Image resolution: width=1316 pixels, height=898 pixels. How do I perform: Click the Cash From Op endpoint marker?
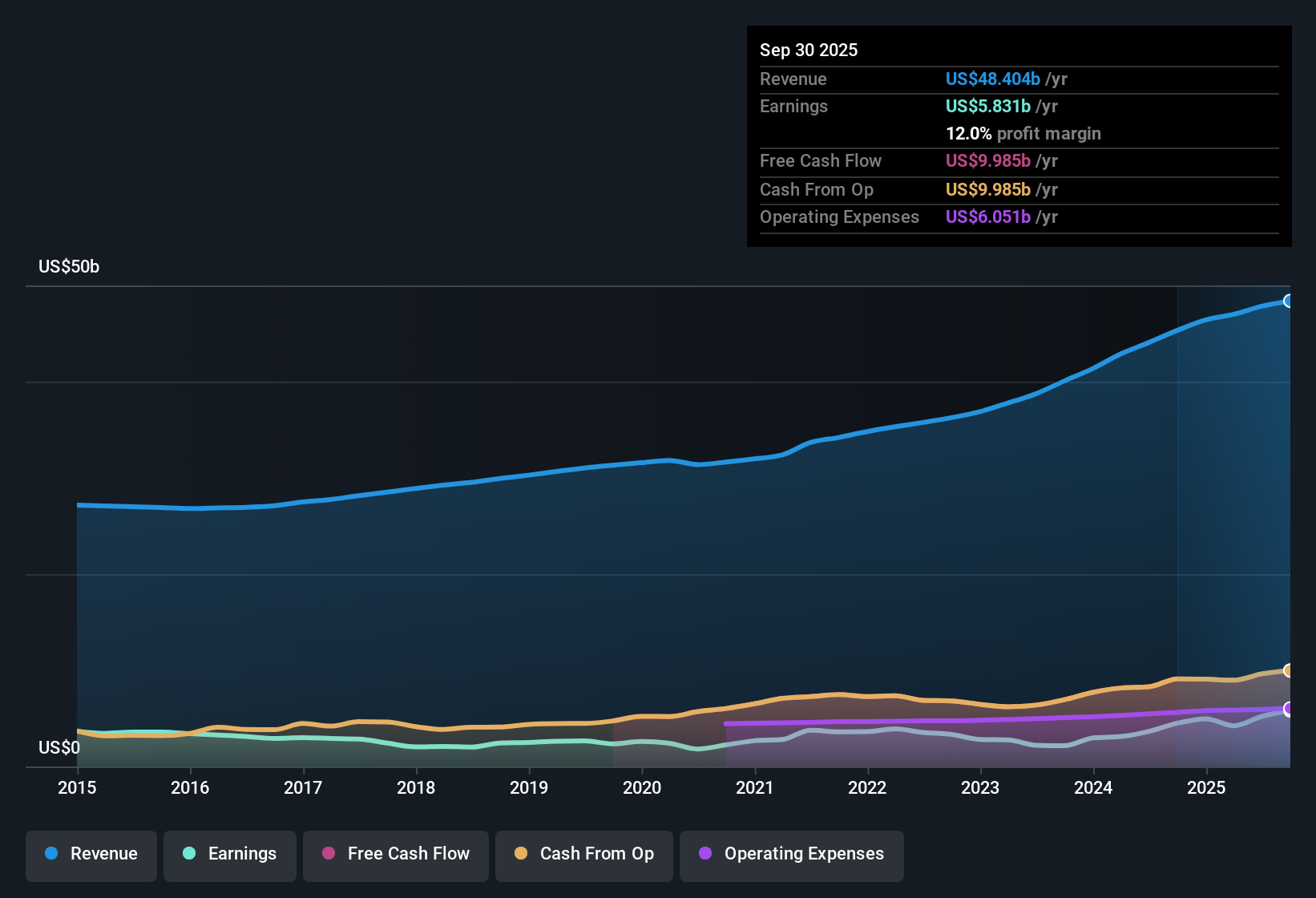click(x=1289, y=670)
